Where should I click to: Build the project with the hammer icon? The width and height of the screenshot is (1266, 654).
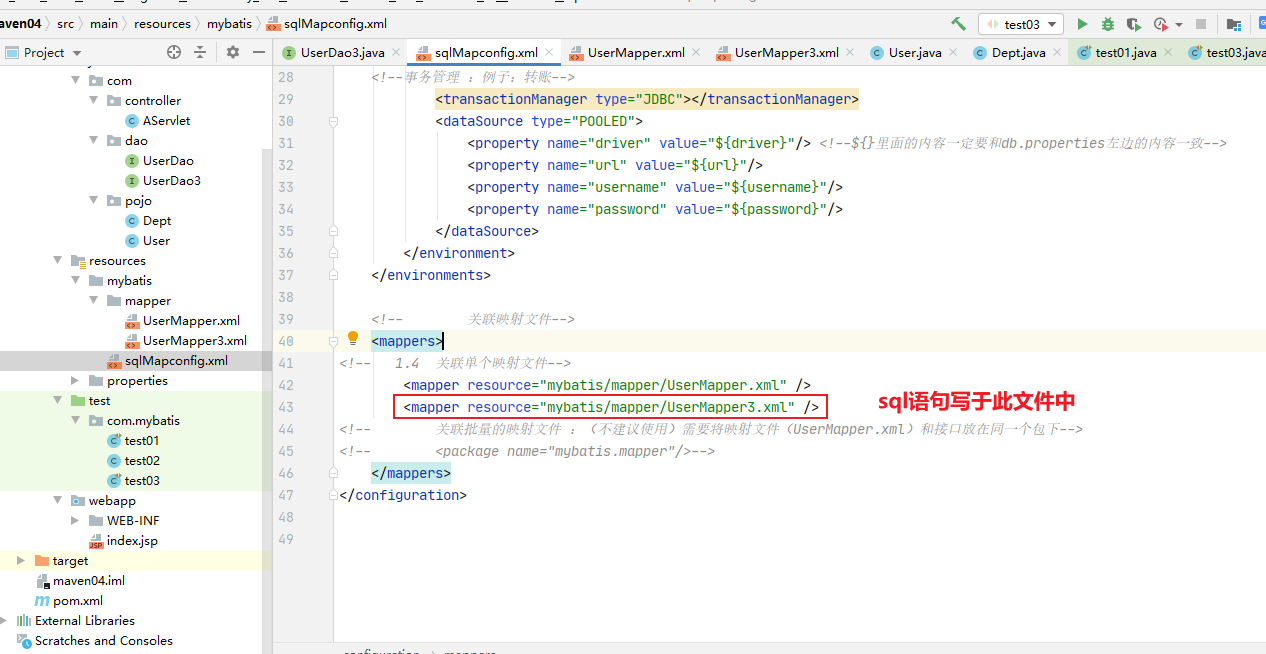(955, 23)
